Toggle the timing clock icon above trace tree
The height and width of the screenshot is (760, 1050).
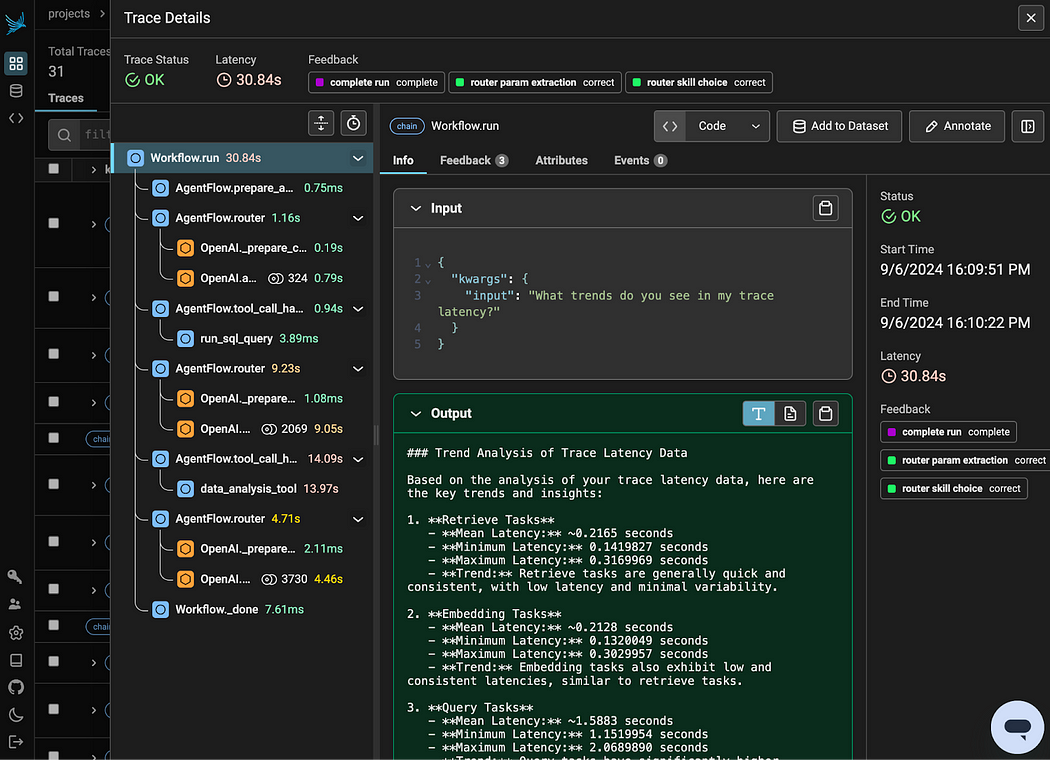[x=354, y=123]
